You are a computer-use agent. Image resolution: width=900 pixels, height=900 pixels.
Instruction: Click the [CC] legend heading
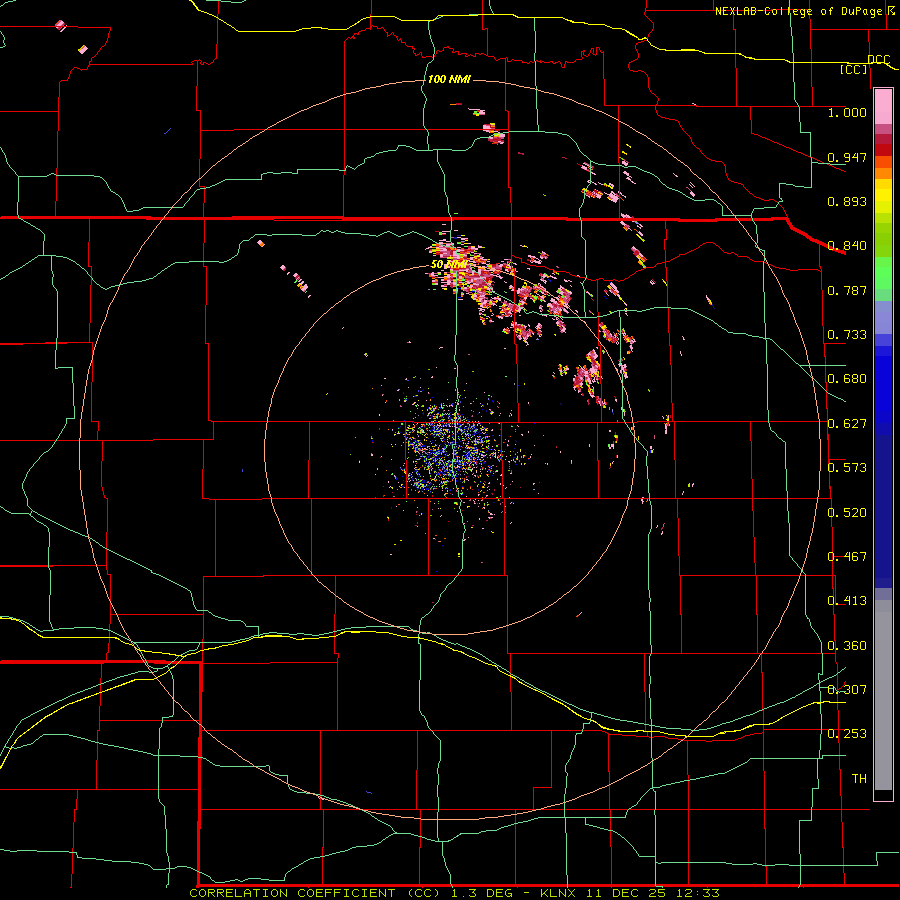854,69
